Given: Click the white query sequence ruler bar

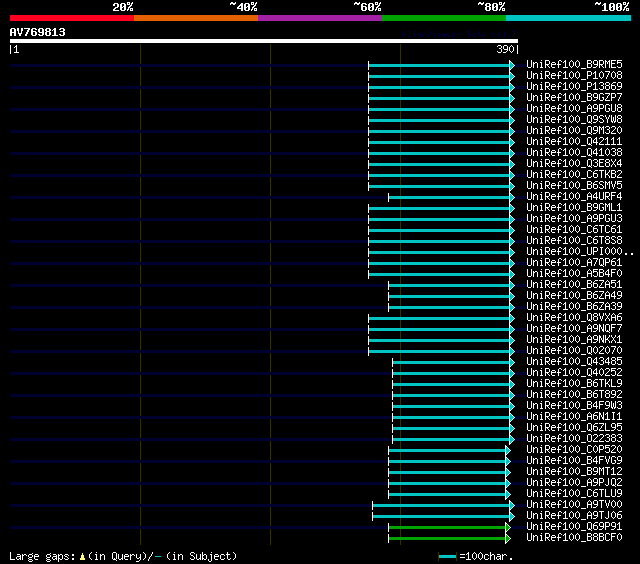Looking at the screenshot, I should pyautogui.click(x=264, y=41).
